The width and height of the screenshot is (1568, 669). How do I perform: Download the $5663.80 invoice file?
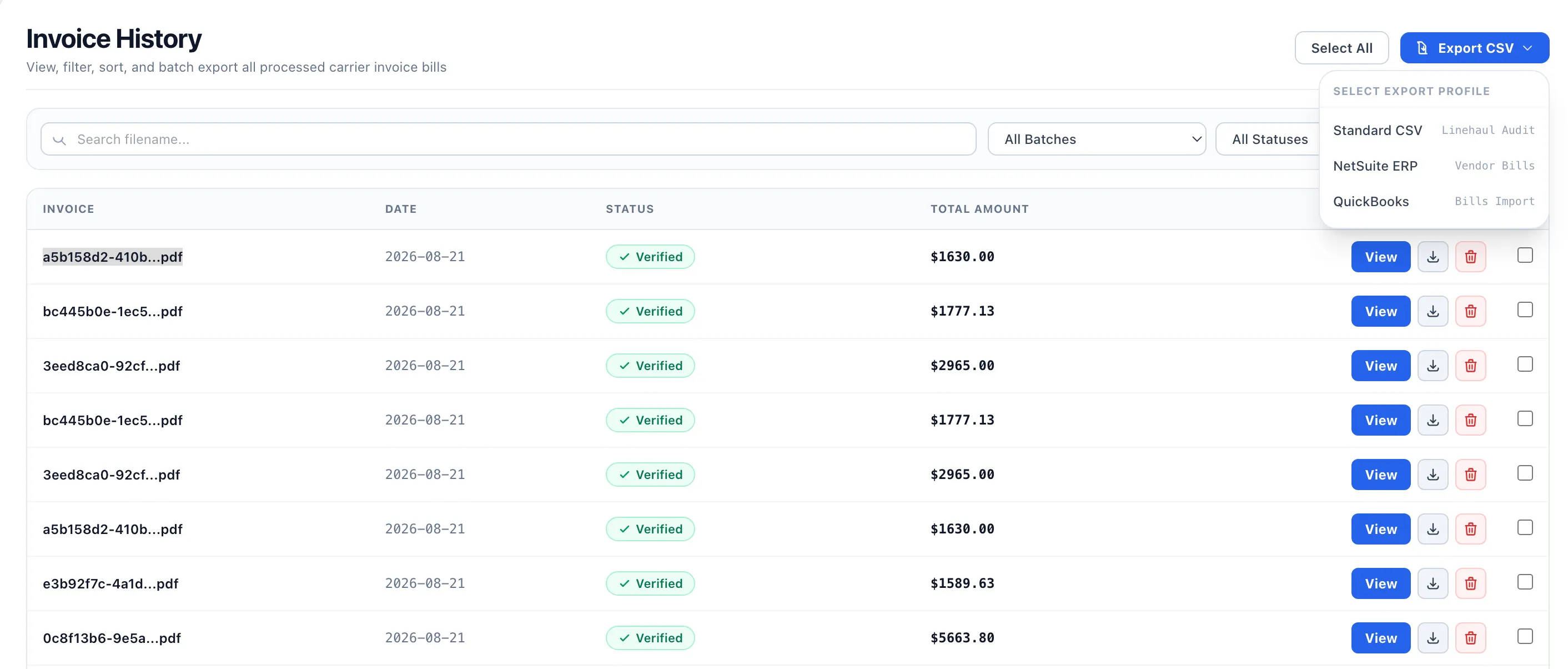pyautogui.click(x=1433, y=638)
